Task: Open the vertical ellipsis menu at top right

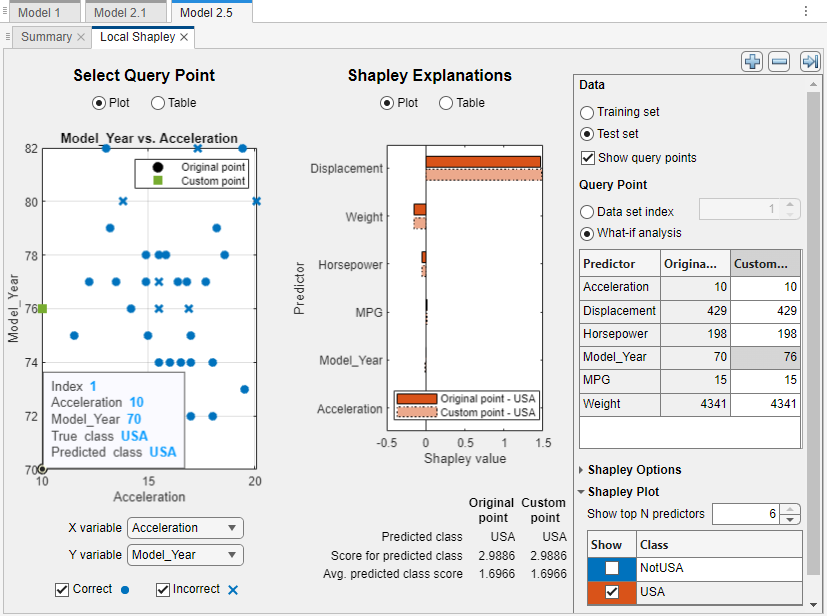Action: tap(804, 10)
